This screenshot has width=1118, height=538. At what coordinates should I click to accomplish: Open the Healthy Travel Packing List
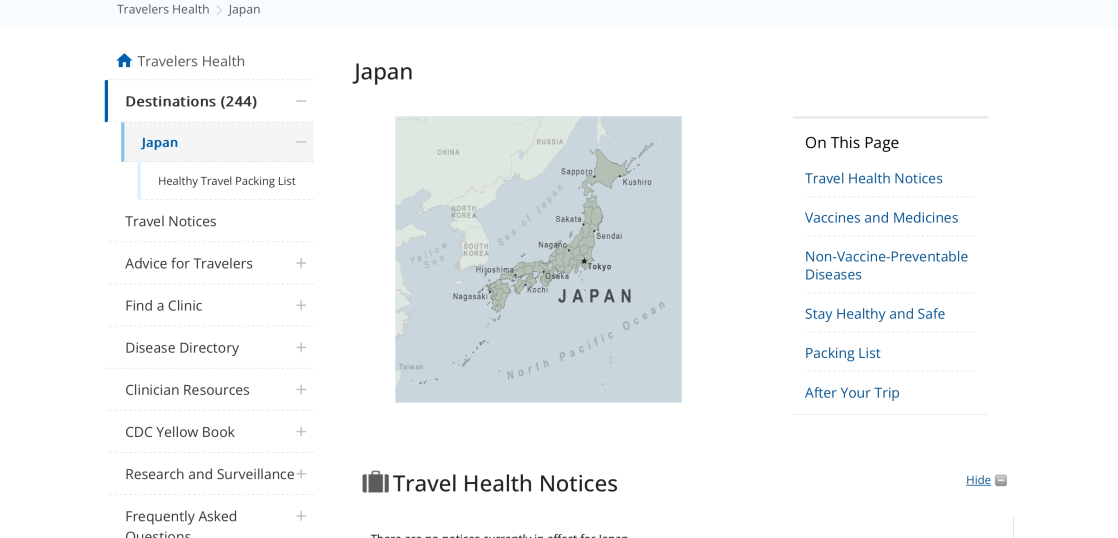[x=226, y=181]
